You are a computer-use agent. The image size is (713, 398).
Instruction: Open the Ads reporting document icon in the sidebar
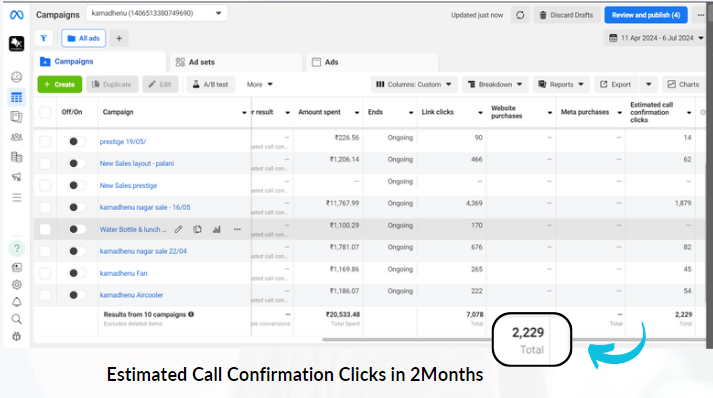pyautogui.click(x=16, y=117)
